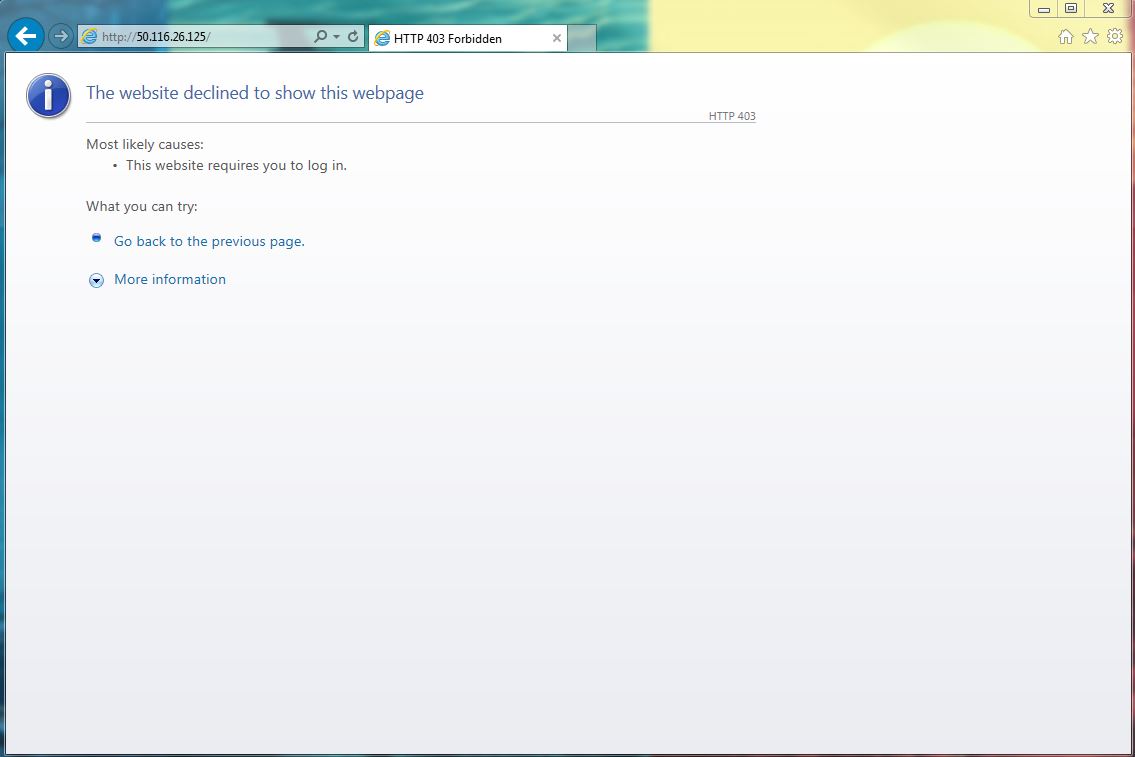The width and height of the screenshot is (1135, 757).
Task: Click the Internet Explorer page icon in address bar
Action: click(89, 36)
